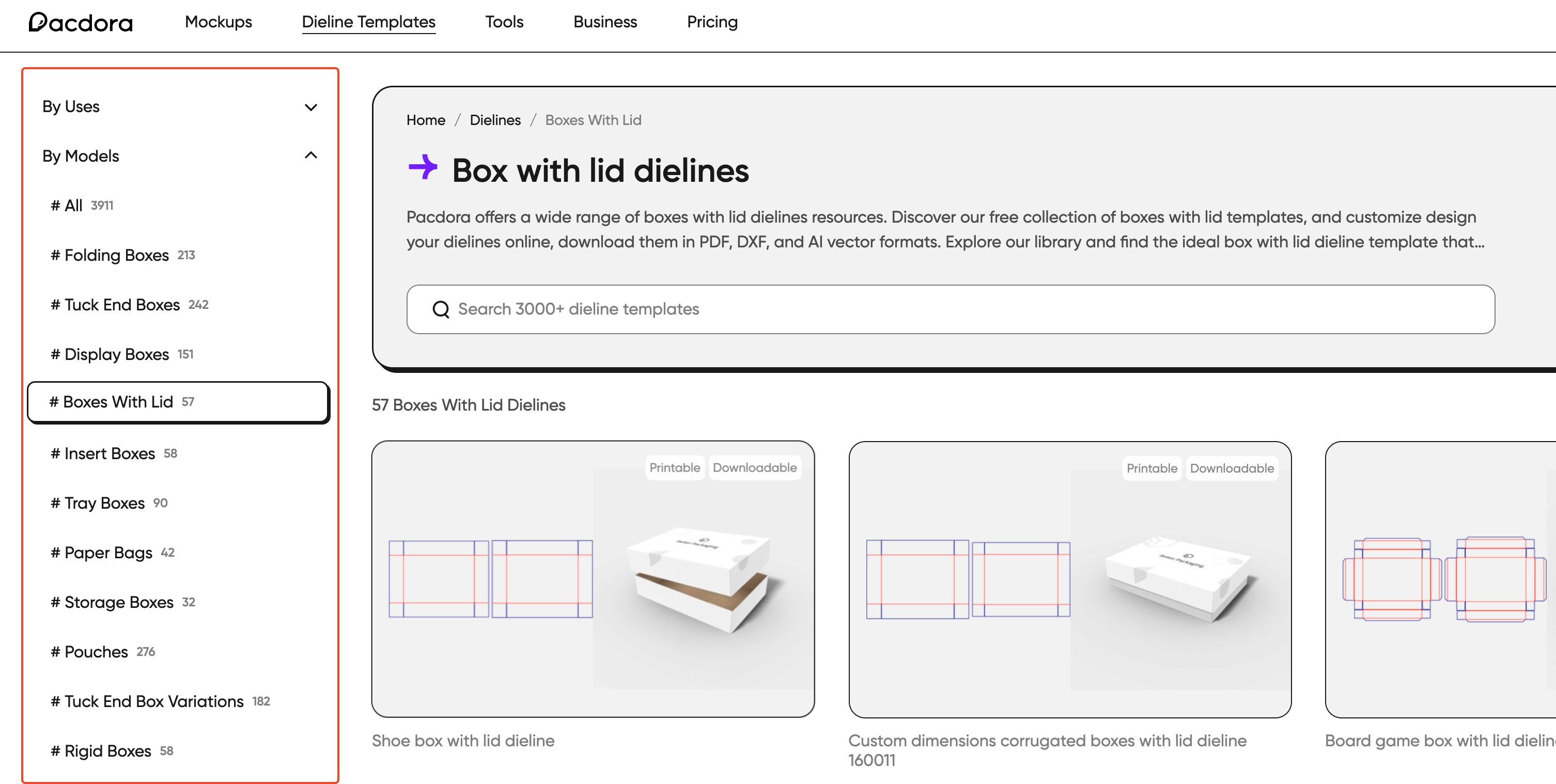
Task: Choose the Paper Bags category
Action: coord(113,553)
